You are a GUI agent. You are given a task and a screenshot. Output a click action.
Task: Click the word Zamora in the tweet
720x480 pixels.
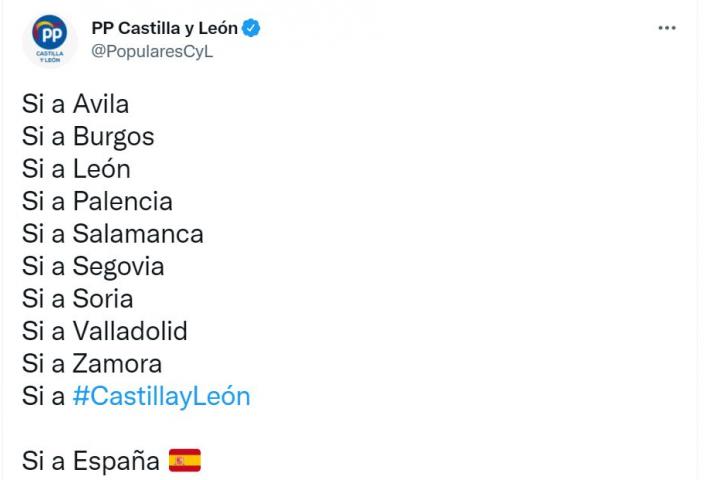(117, 364)
